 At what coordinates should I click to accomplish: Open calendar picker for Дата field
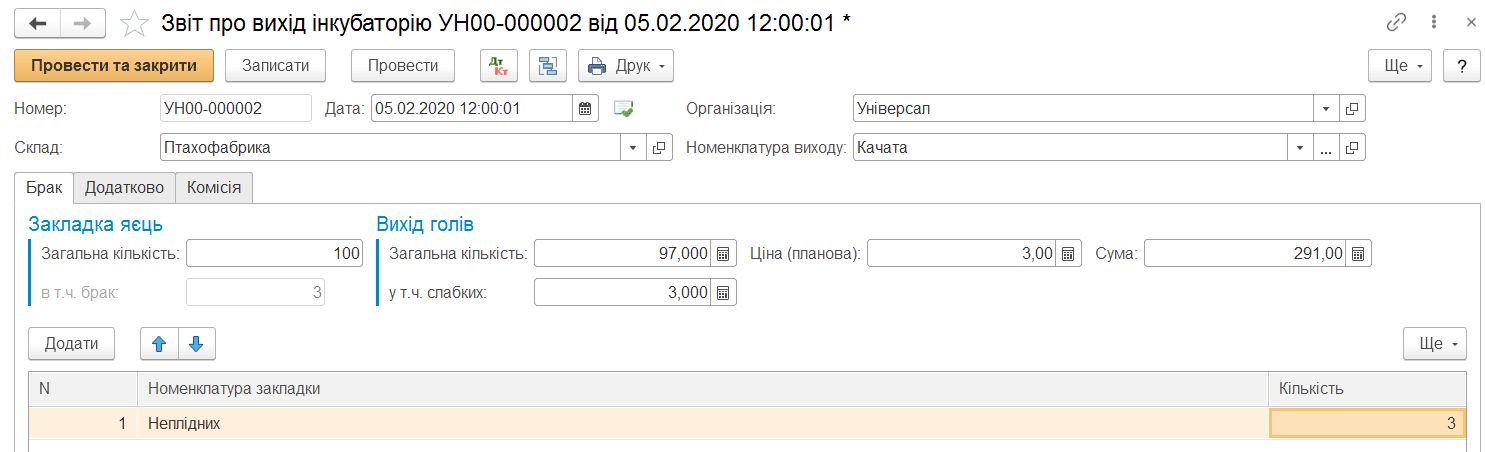586,108
